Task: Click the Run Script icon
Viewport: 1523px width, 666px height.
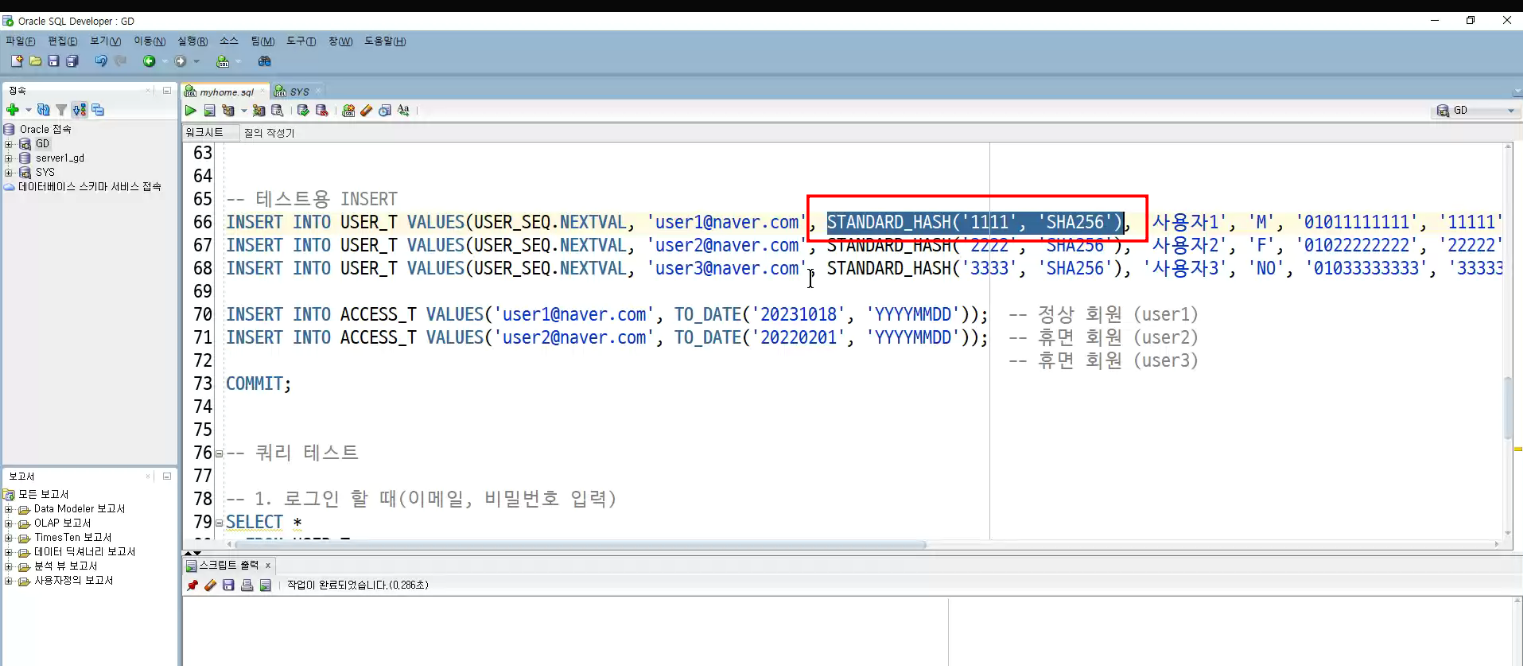Action: point(209,110)
